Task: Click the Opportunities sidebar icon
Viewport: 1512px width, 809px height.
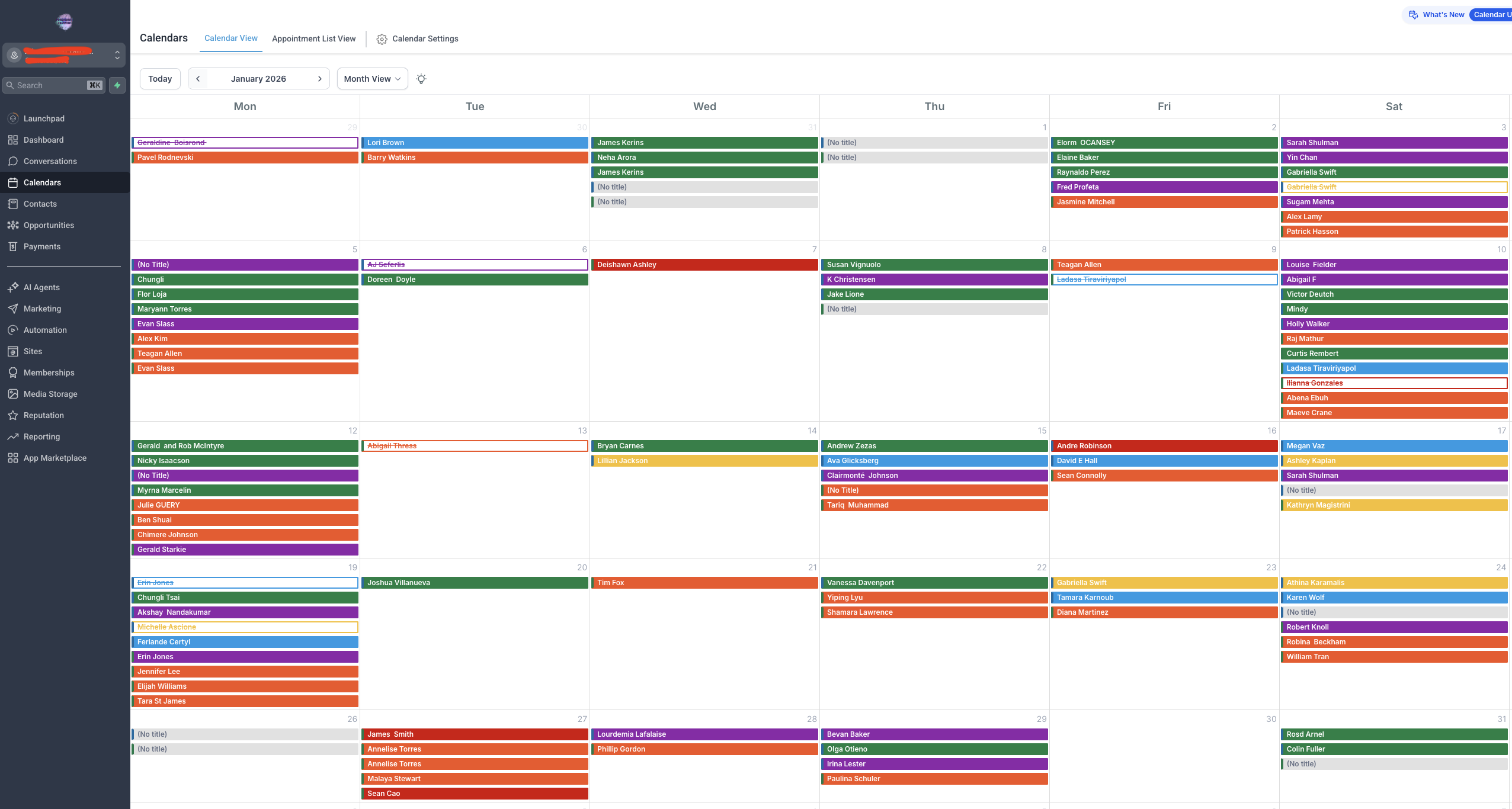Action: 13,225
